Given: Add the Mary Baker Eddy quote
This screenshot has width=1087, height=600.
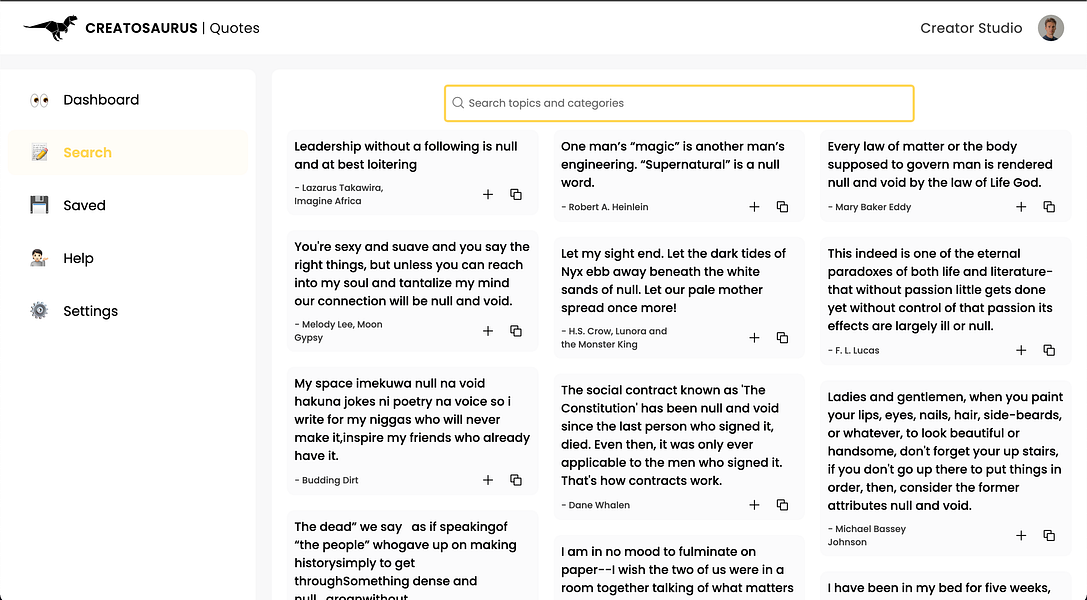Looking at the screenshot, I should pyautogui.click(x=1021, y=207).
